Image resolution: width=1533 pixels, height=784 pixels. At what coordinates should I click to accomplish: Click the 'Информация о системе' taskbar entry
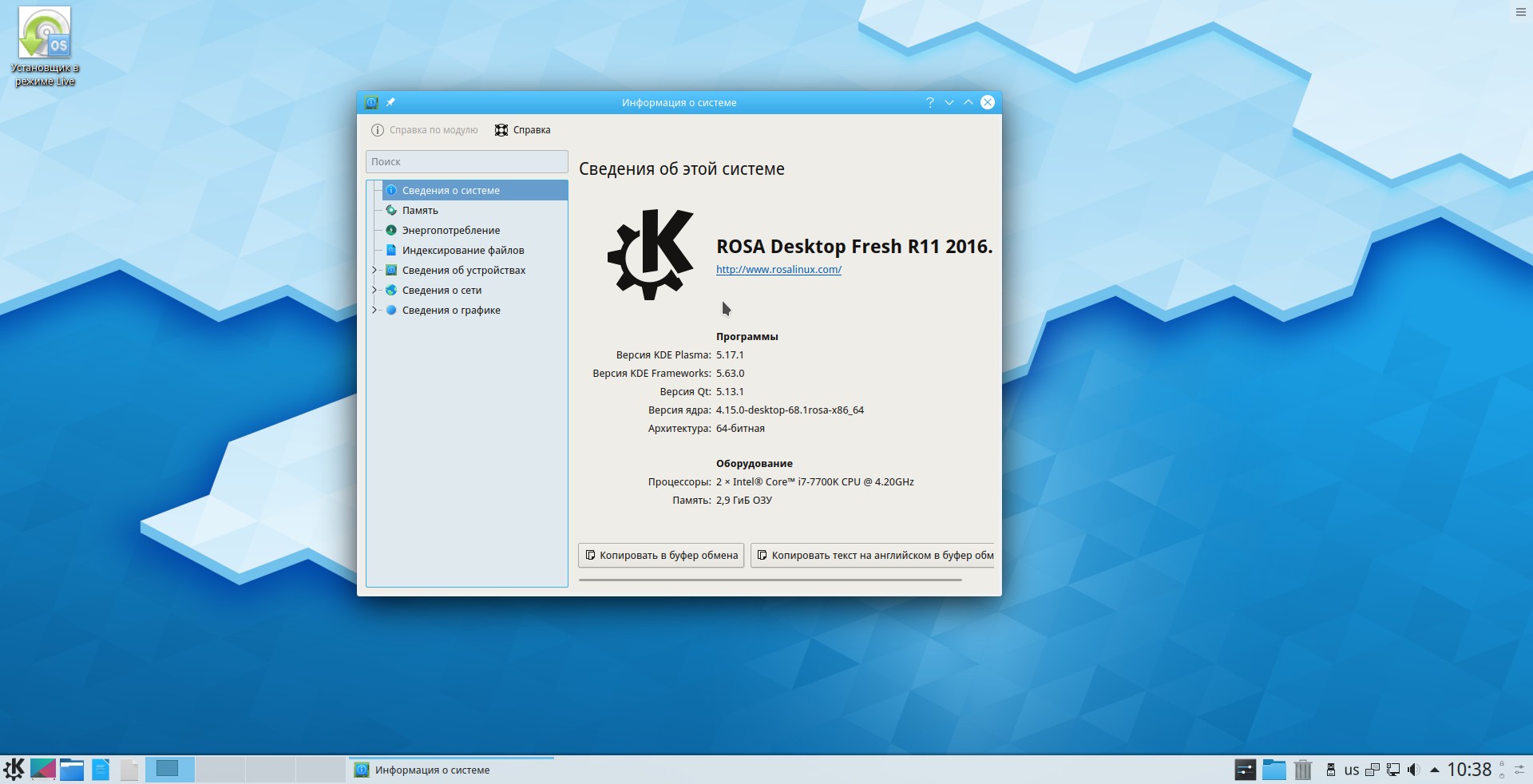pyautogui.click(x=451, y=770)
